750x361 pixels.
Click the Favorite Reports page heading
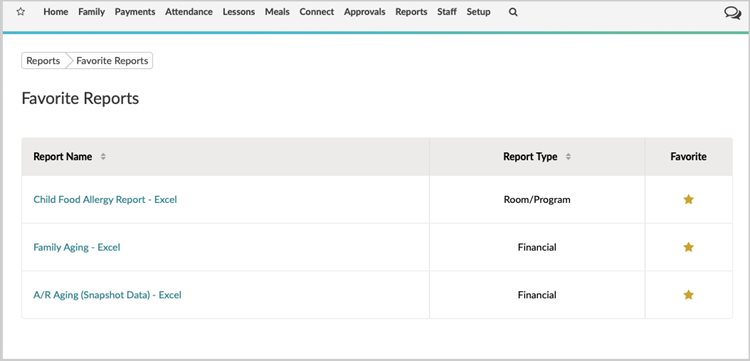pyautogui.click(x=80, y=98)
